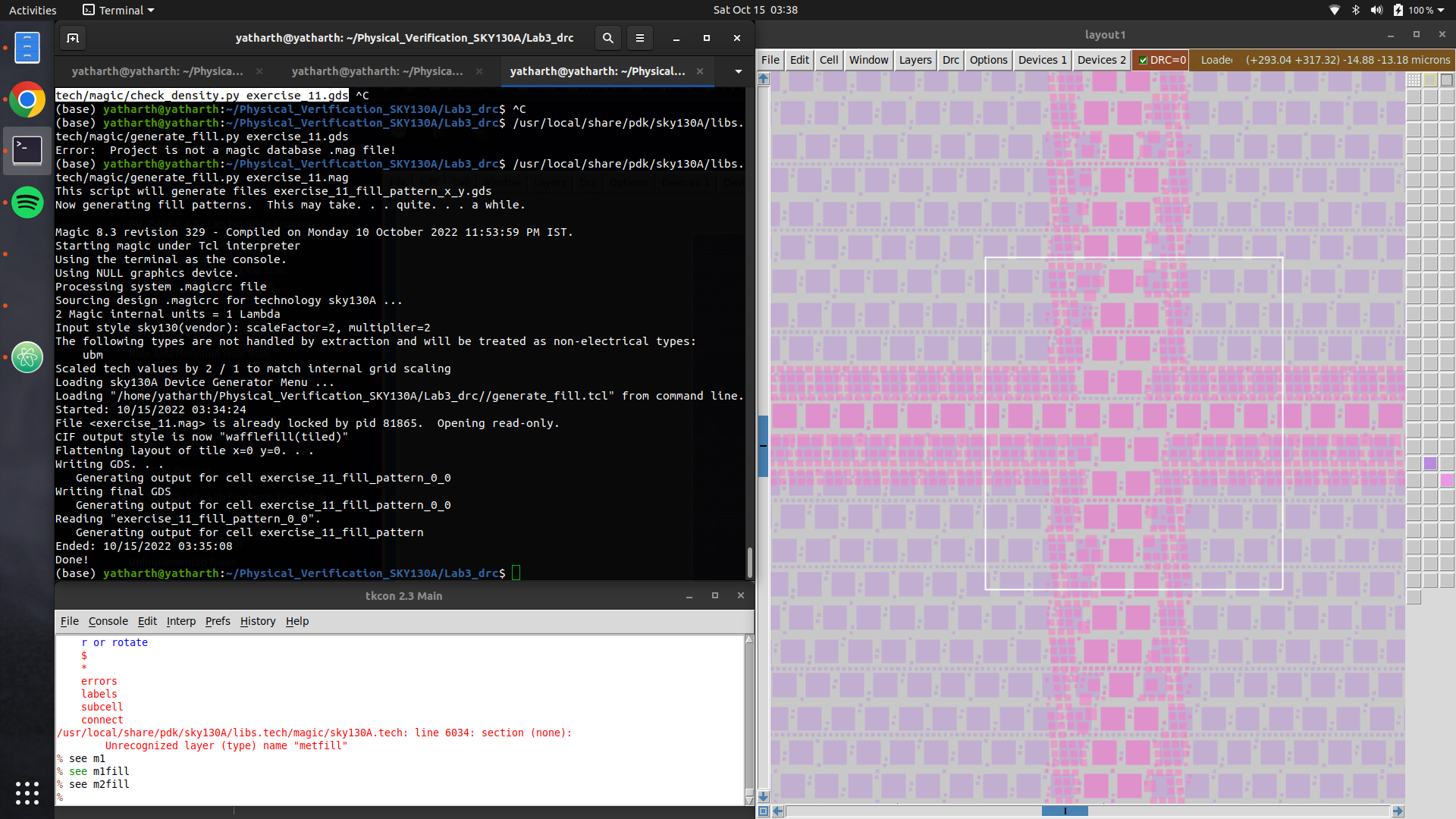Open the File menu in the tkcon window
Image resolution: width=1456 pixels, height=819 pixels.
[x=70, y=621]
